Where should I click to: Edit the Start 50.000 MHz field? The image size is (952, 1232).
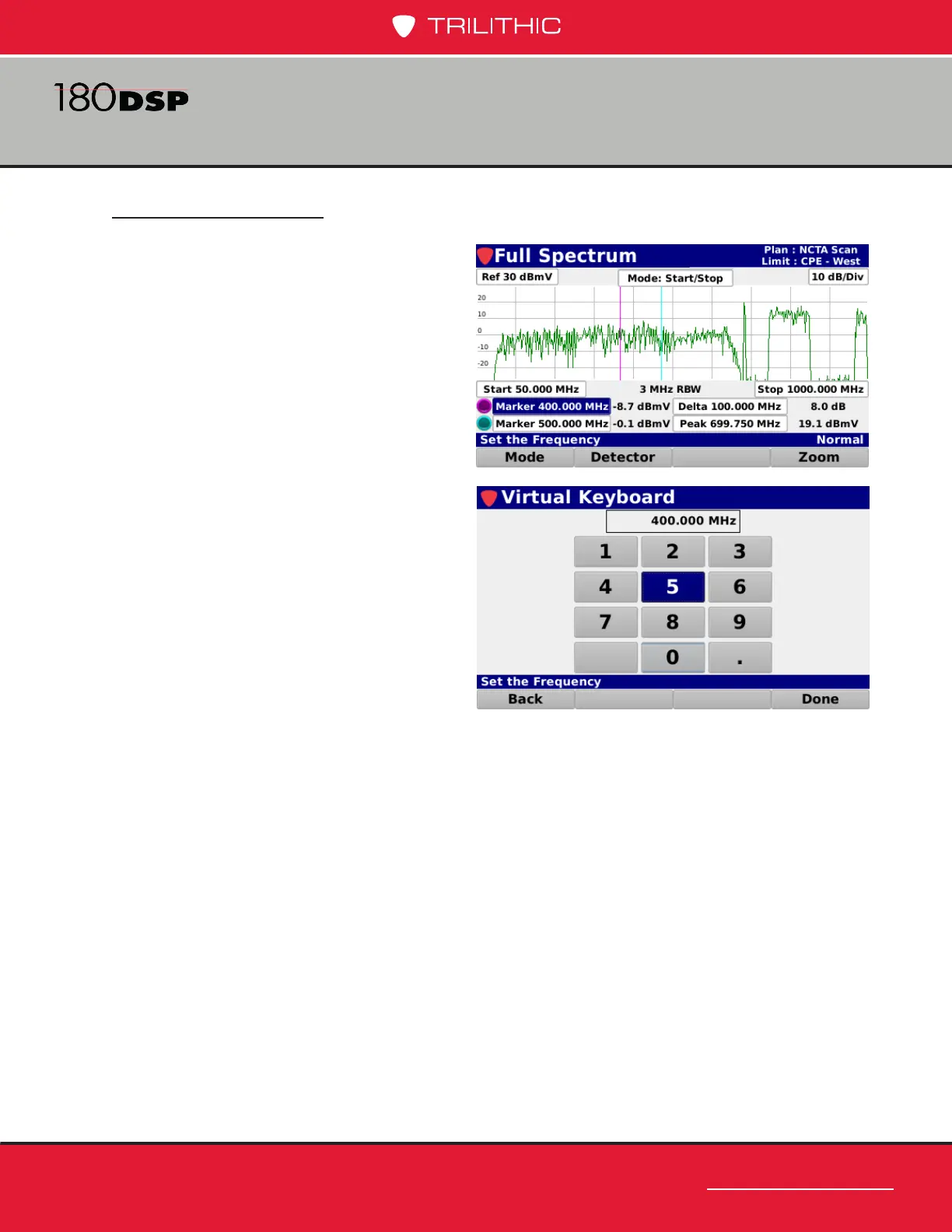coord(530,389)
